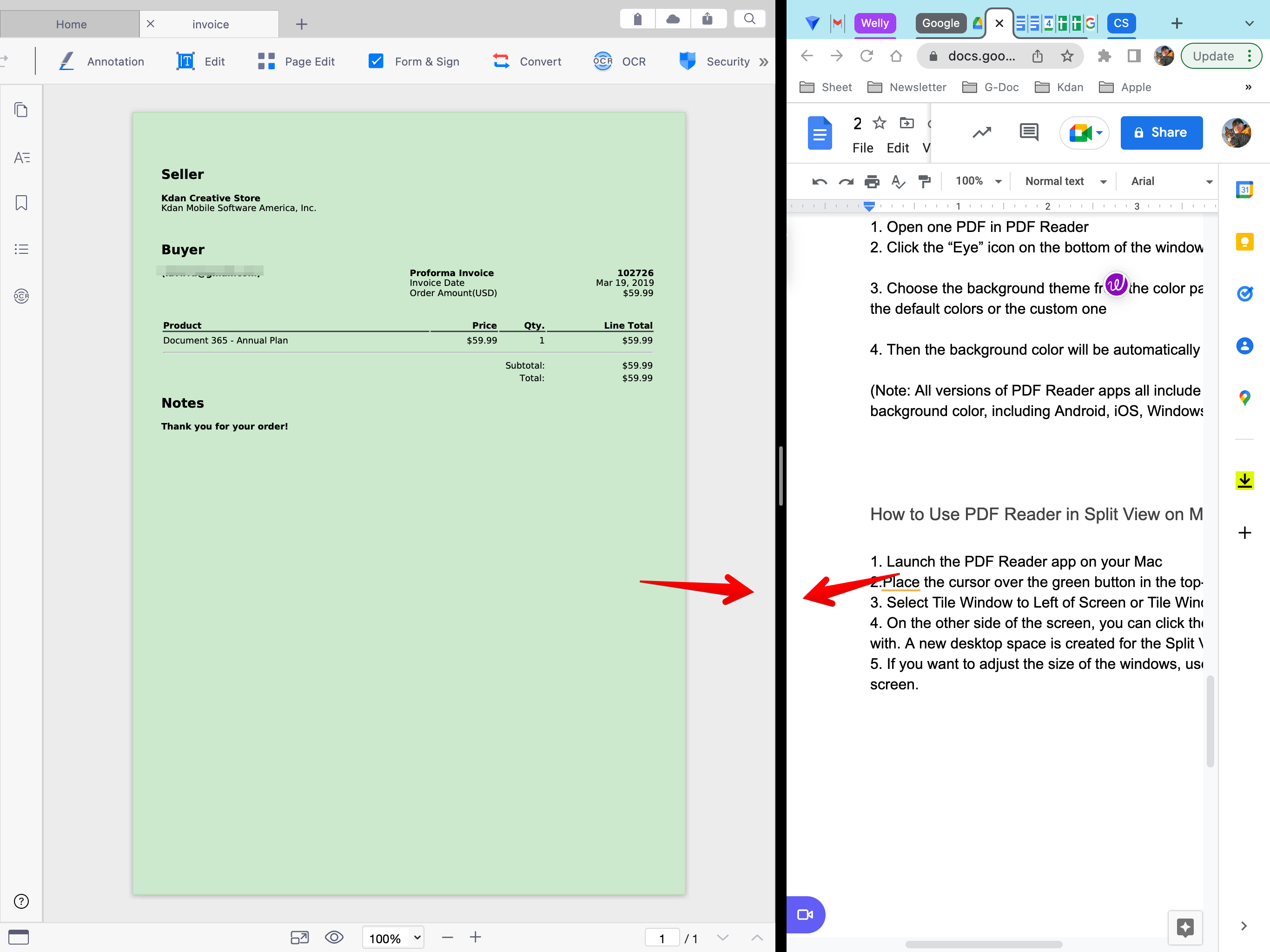This screenshot has width=1270, height=952.
Task: Switch to the Home tab
Action: [x=71, y=24]
